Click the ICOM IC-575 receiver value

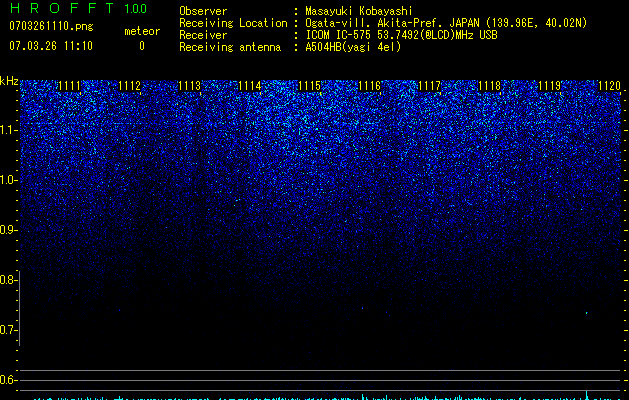pos(401,35)
